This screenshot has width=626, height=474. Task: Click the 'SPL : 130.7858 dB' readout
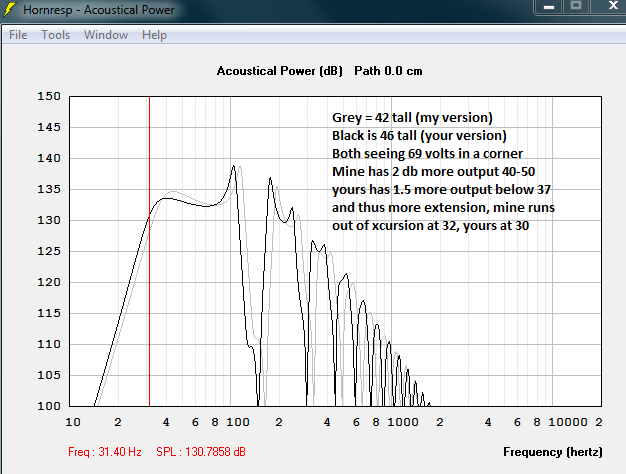coord(201,452)
